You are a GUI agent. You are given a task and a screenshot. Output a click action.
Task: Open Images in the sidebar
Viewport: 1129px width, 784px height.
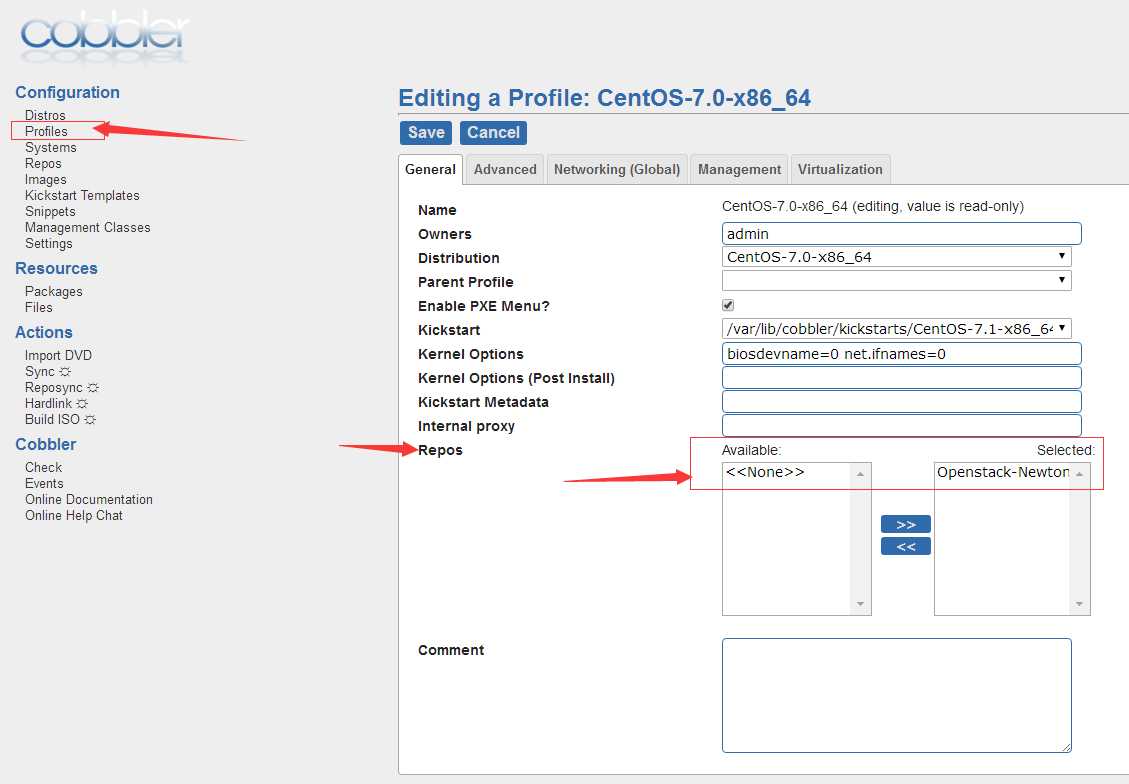click(45, 179)
